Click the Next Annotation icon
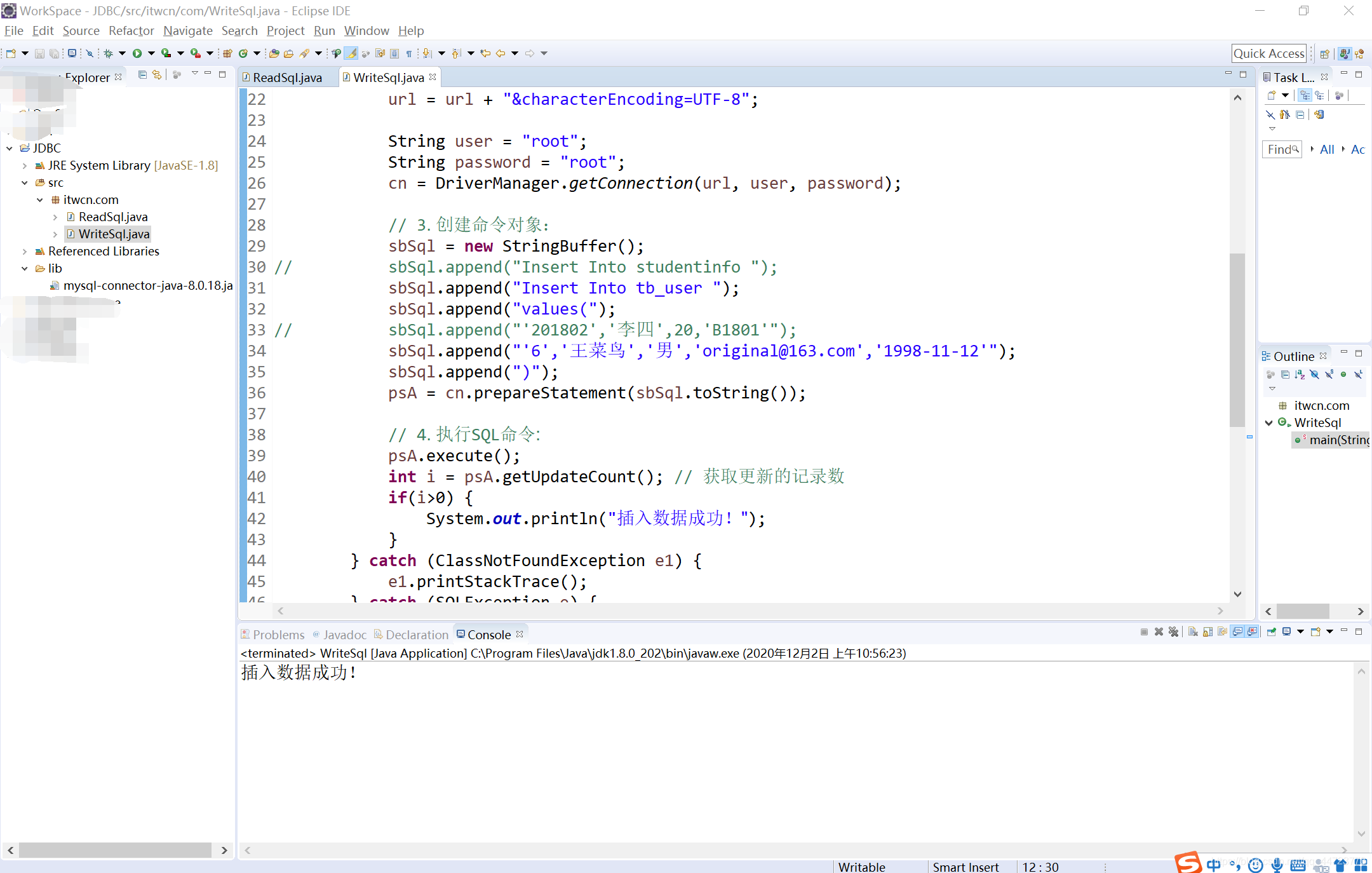1372x873 pixels. pyautogui.click(x=427, y=53)
